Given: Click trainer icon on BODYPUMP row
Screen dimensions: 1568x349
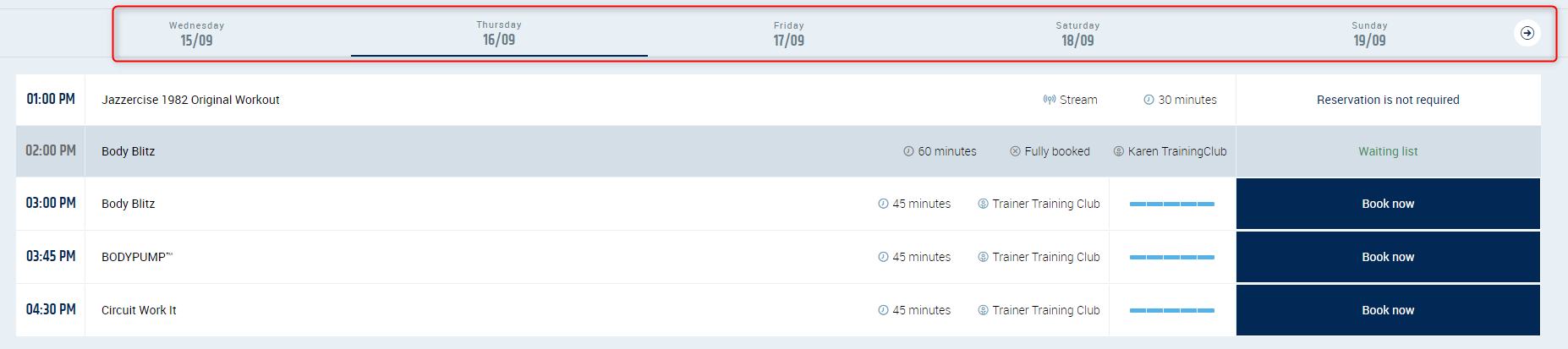Looking at the screenshot, I should click(x=983, y=257).
